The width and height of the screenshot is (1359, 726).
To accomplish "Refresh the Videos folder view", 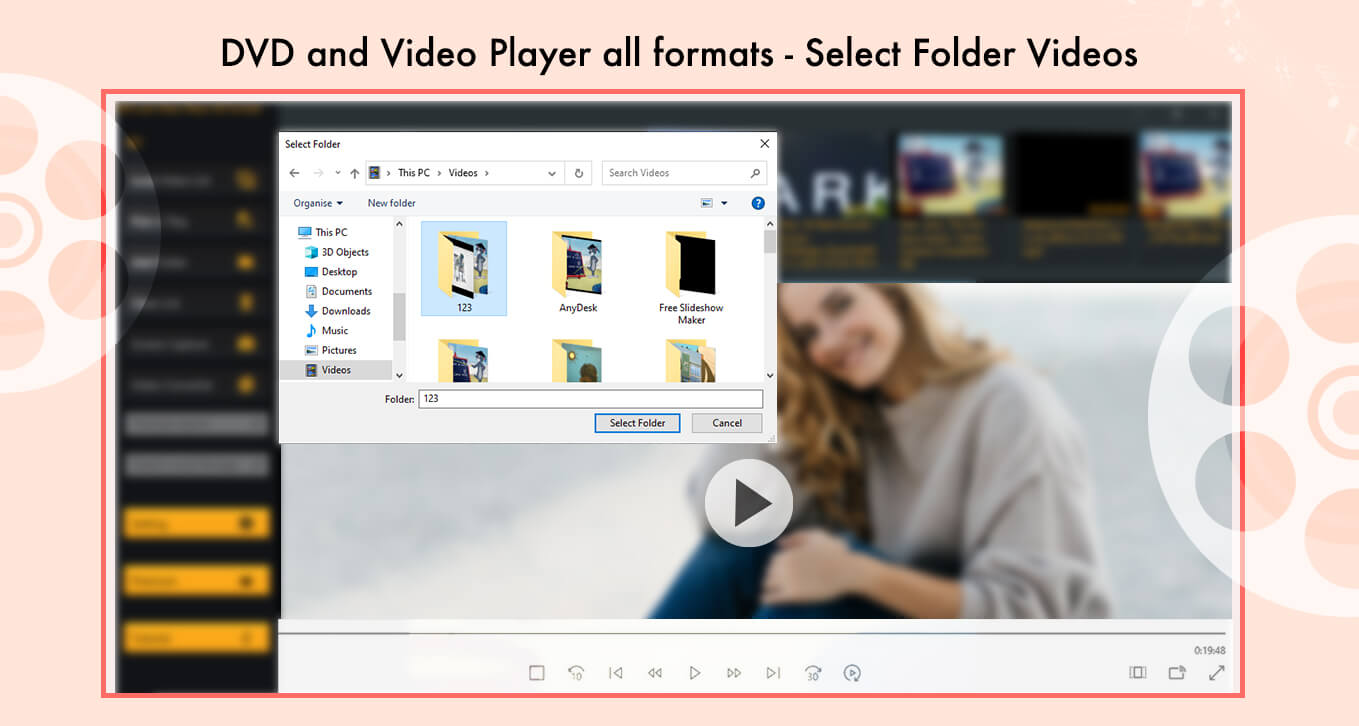I will click(578, 173).
